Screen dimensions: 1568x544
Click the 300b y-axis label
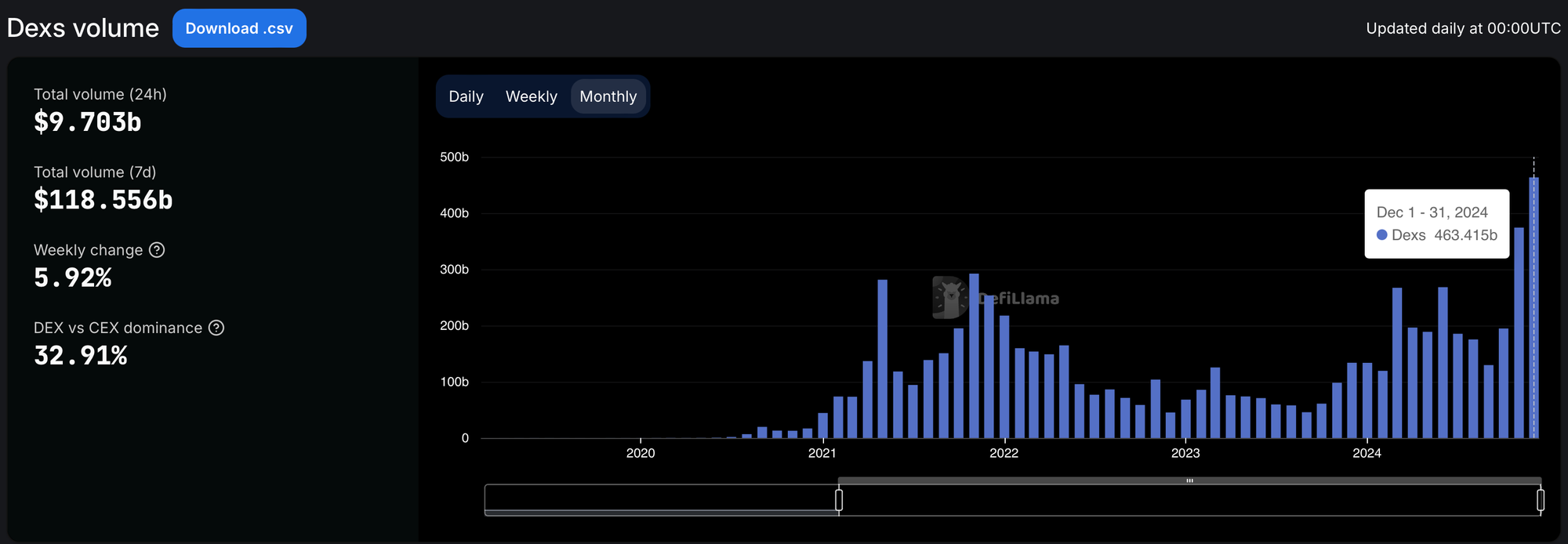tap(455, 270)
